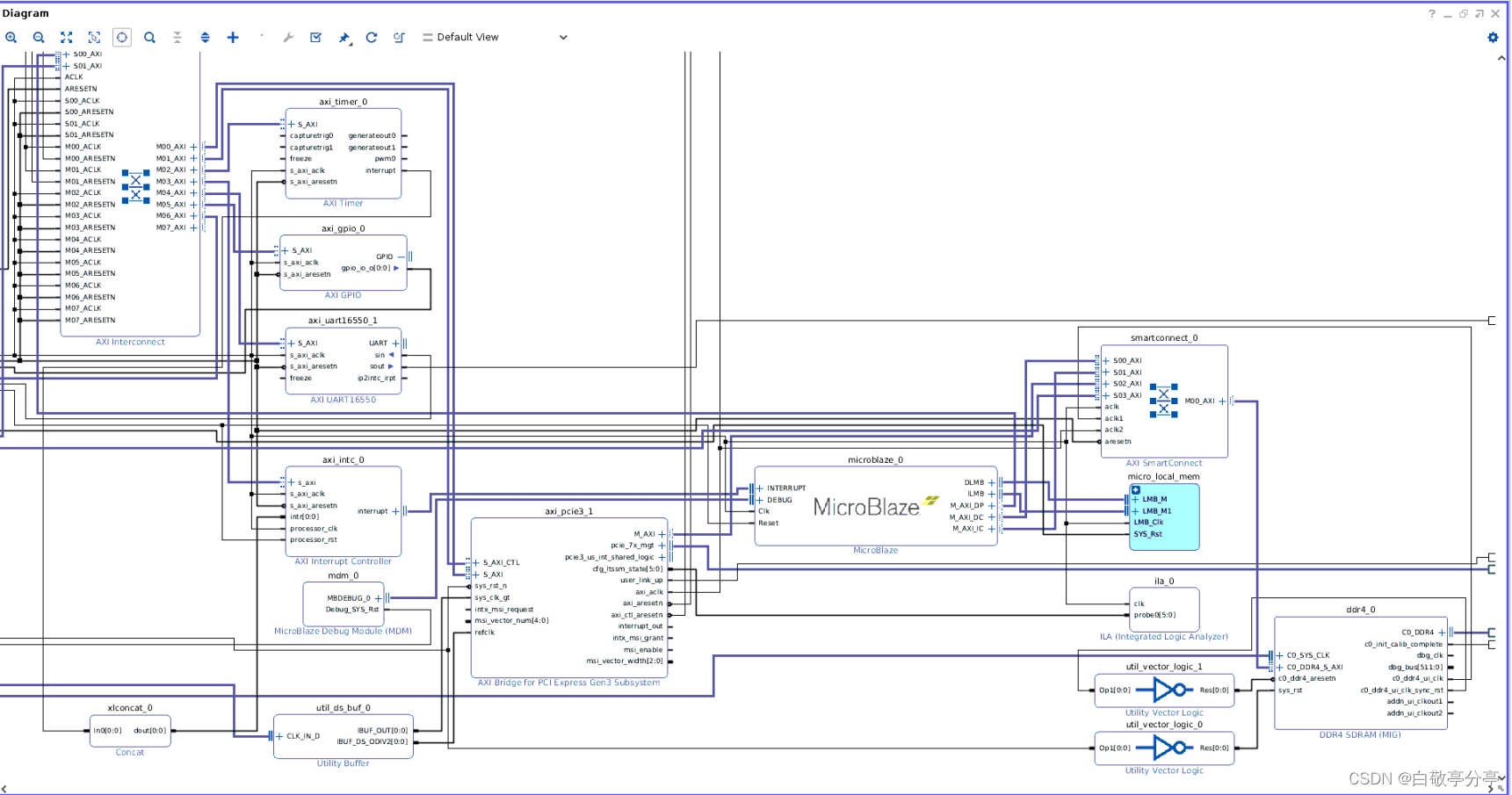Select DDR4 SDRAM (MIG) label
The height and width of the screenshot is (795, 1512).
(x=1360, y=734)
